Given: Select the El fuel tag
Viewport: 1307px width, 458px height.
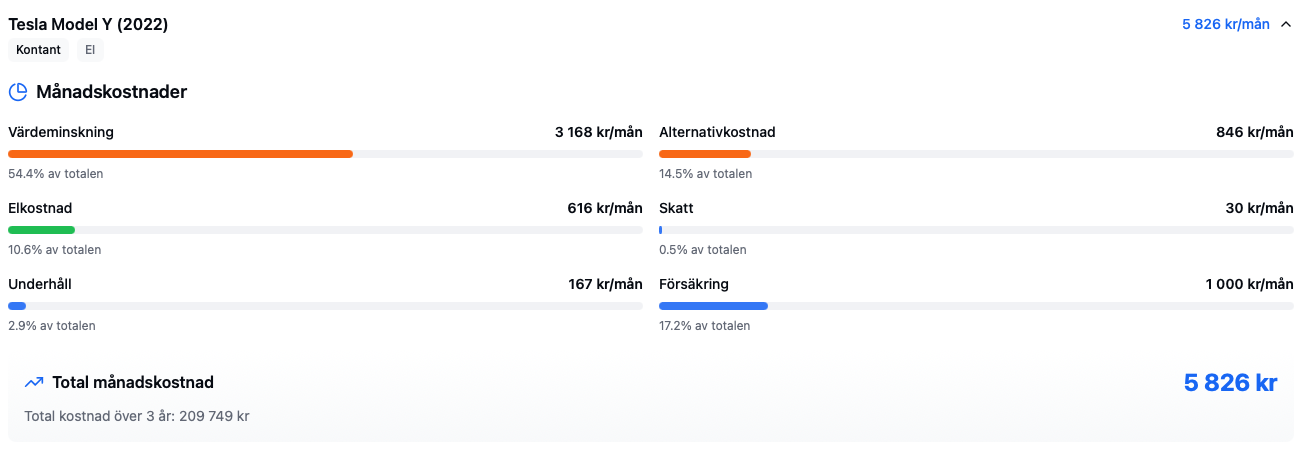Looking at the screenshot, I should [x=90, y=50].
